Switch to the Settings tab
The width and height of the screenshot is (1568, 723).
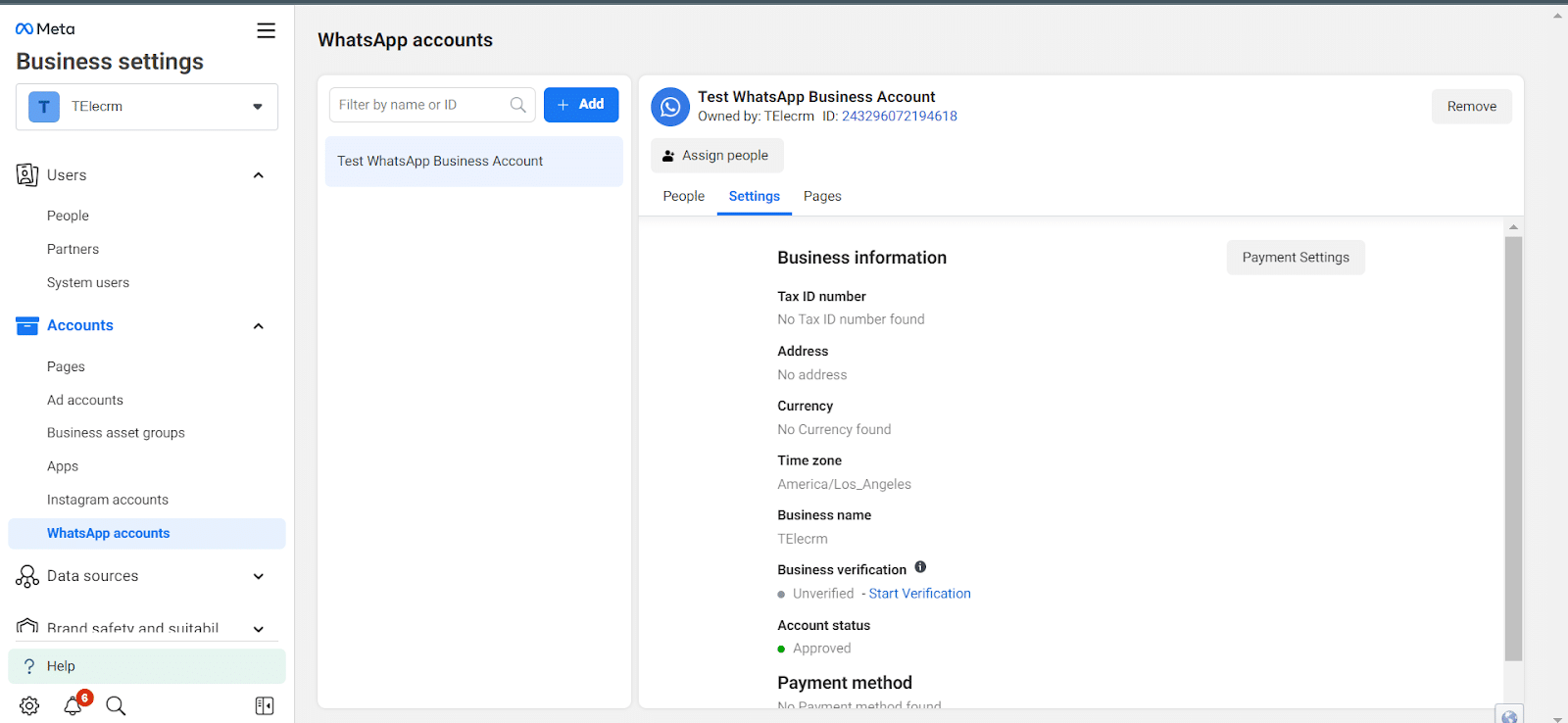755,196
